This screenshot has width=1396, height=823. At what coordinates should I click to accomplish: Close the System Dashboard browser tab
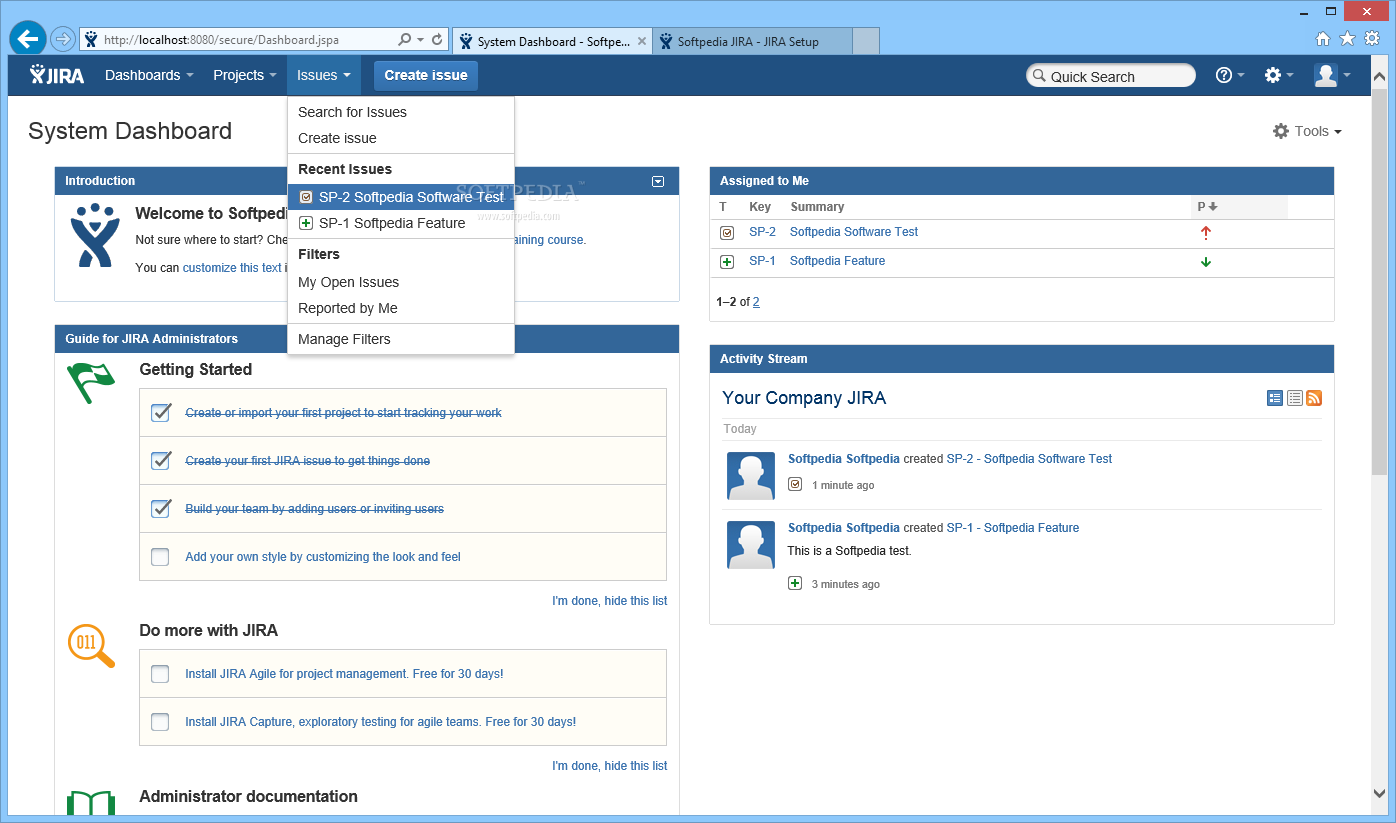click(641, 42)
